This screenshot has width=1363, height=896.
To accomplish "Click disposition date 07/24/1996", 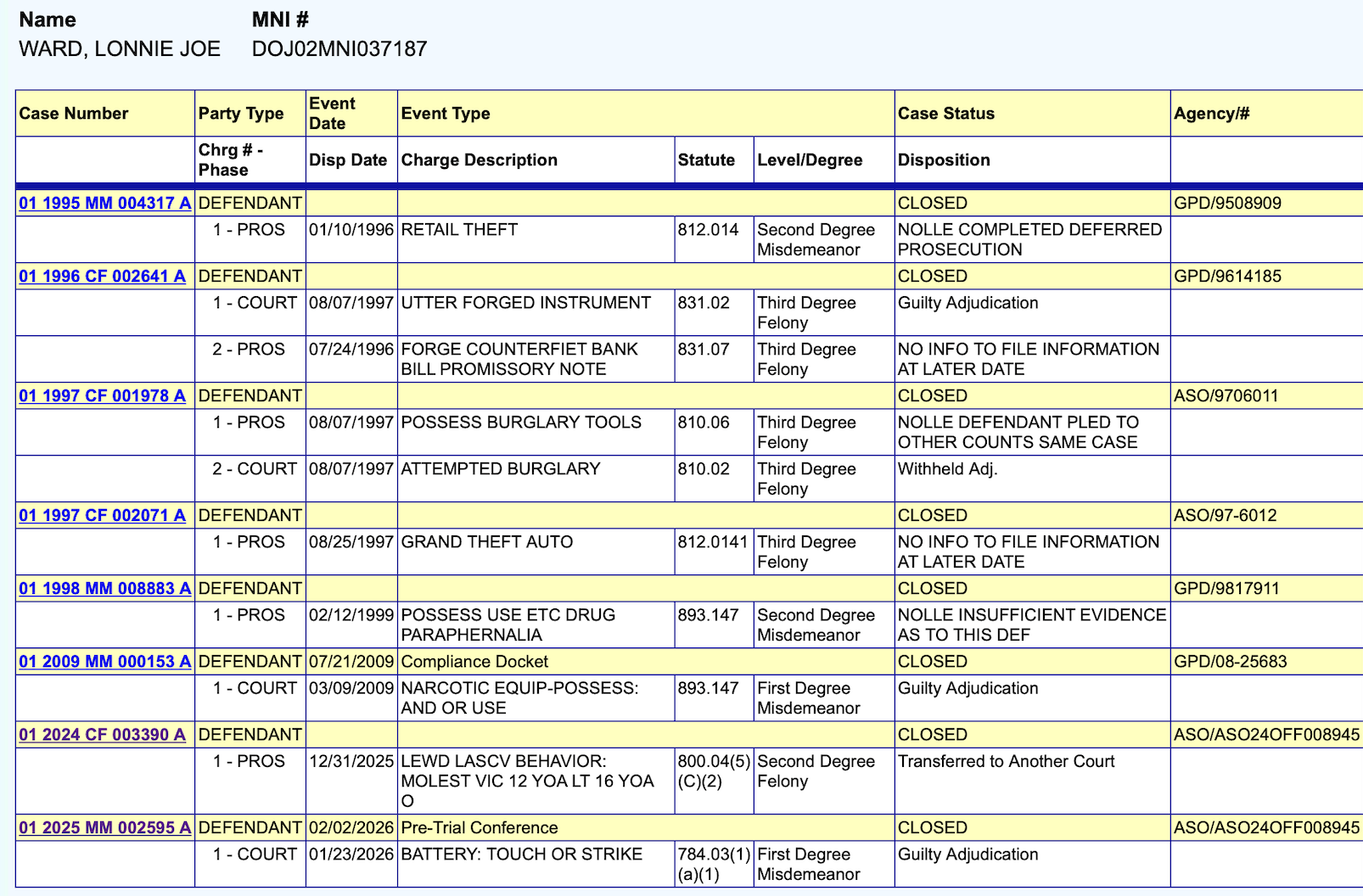I will tap(351, 349).
